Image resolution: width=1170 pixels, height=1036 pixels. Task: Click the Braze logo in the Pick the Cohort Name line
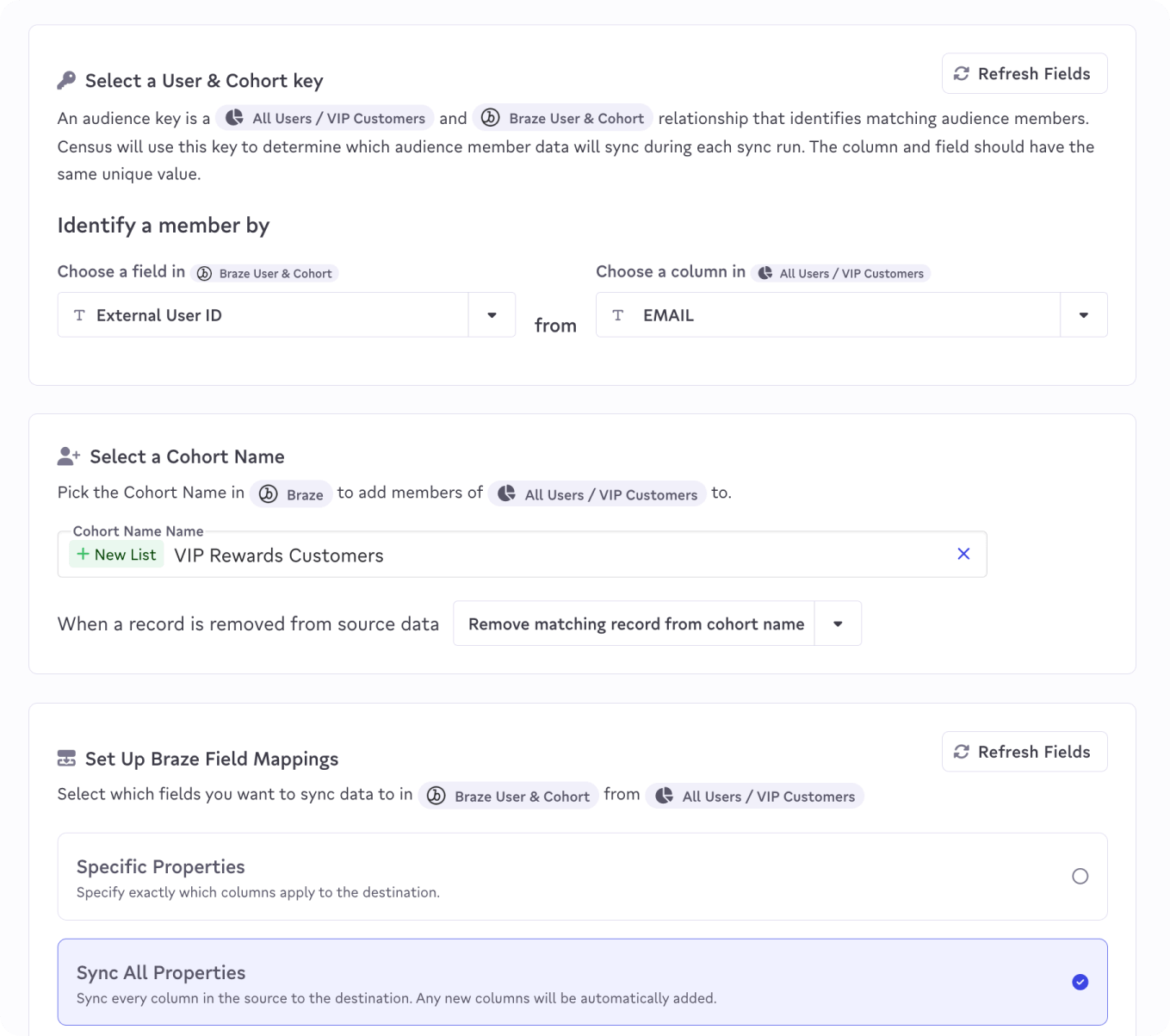(269, 494)
